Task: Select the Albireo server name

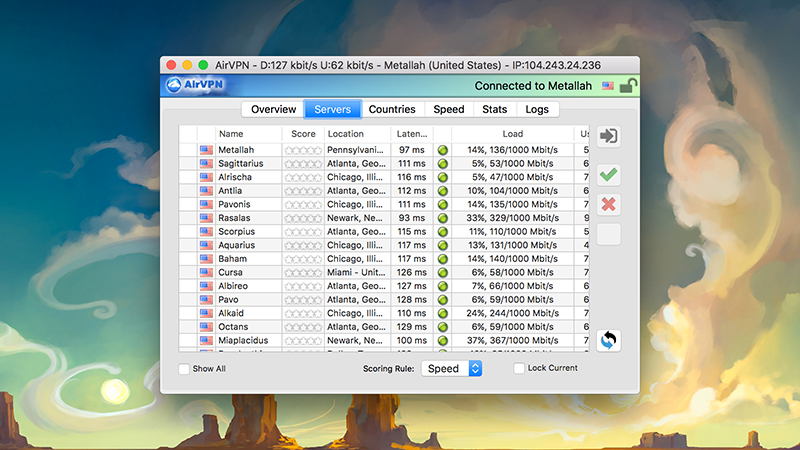Action: [x=233, y=286]
